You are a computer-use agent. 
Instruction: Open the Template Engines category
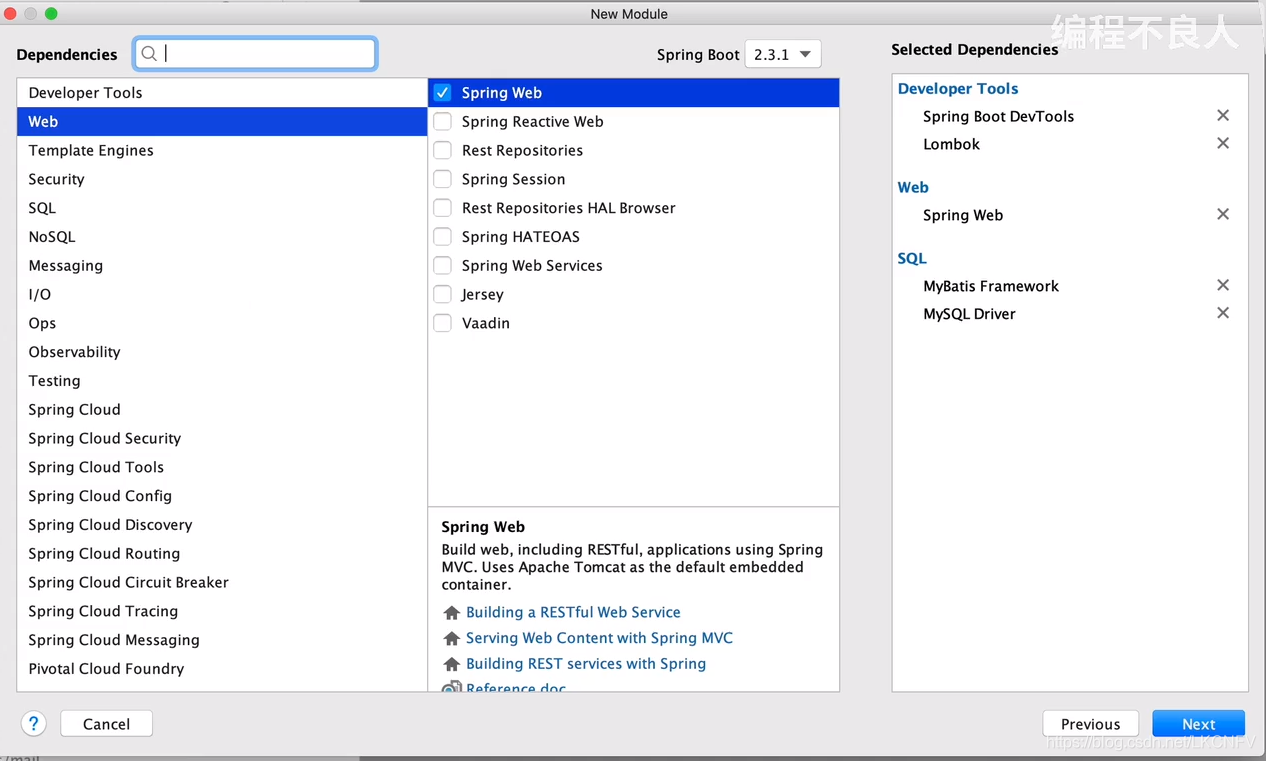point(222,151)
